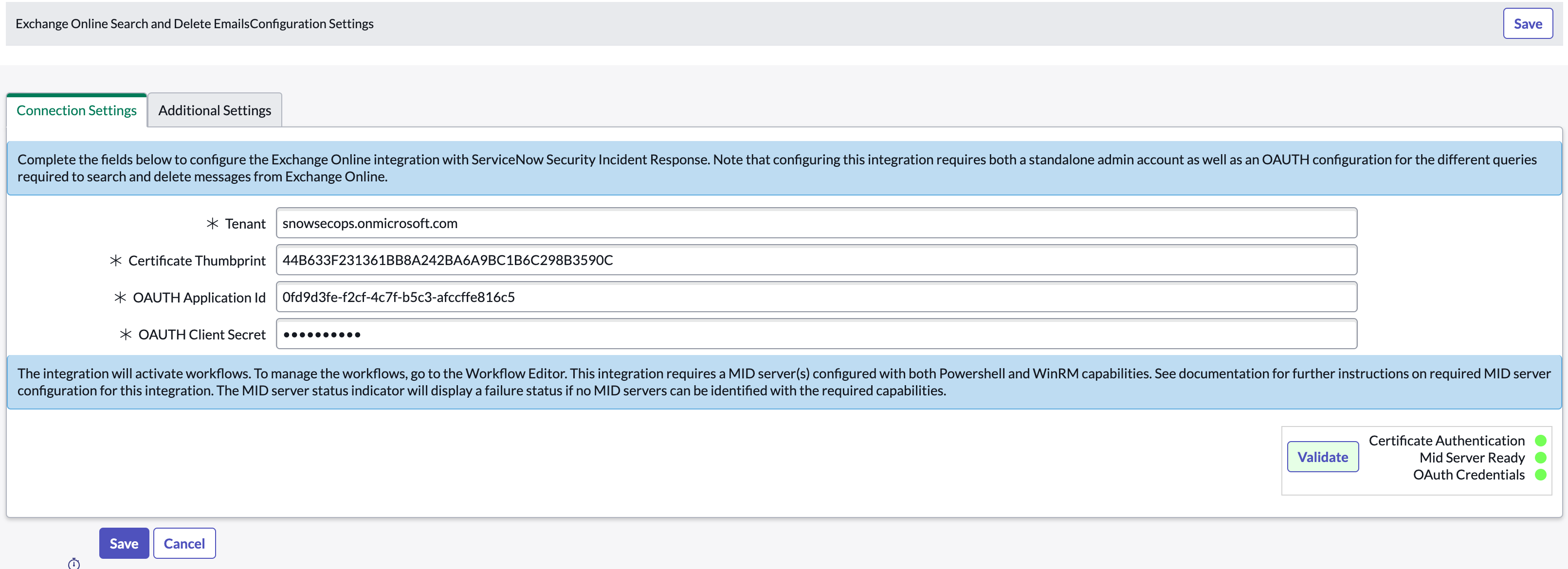Screen dimensions: 1568x569
Task: Click the asterisk beside OAUTH Application Id
Action: click(x=120, y=298)
